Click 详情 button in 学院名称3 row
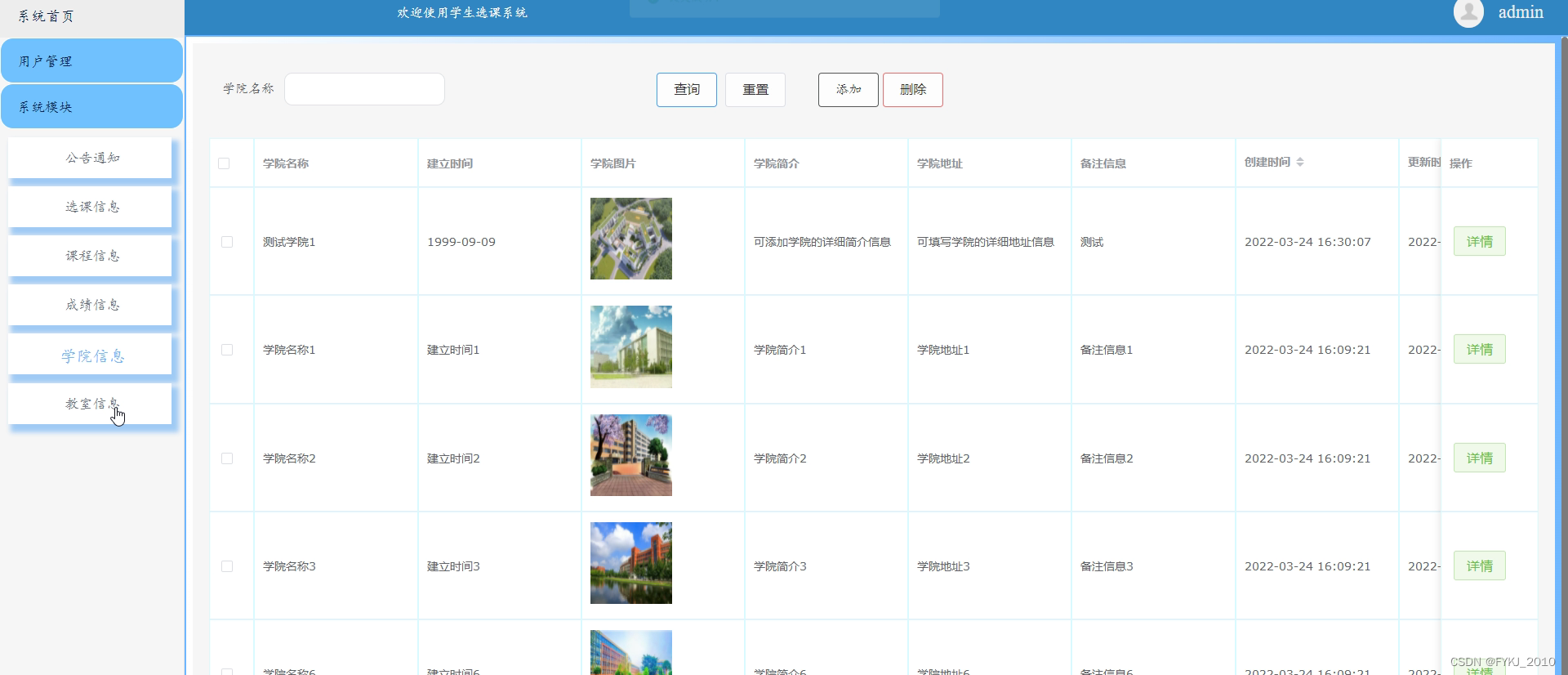 point(1480,565)
